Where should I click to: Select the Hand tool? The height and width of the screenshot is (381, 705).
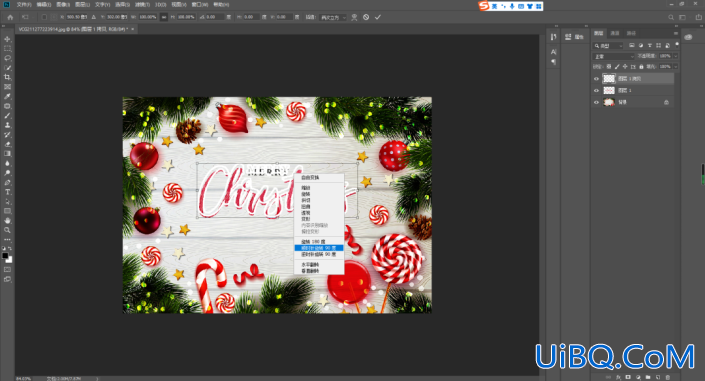pos(7,220)
